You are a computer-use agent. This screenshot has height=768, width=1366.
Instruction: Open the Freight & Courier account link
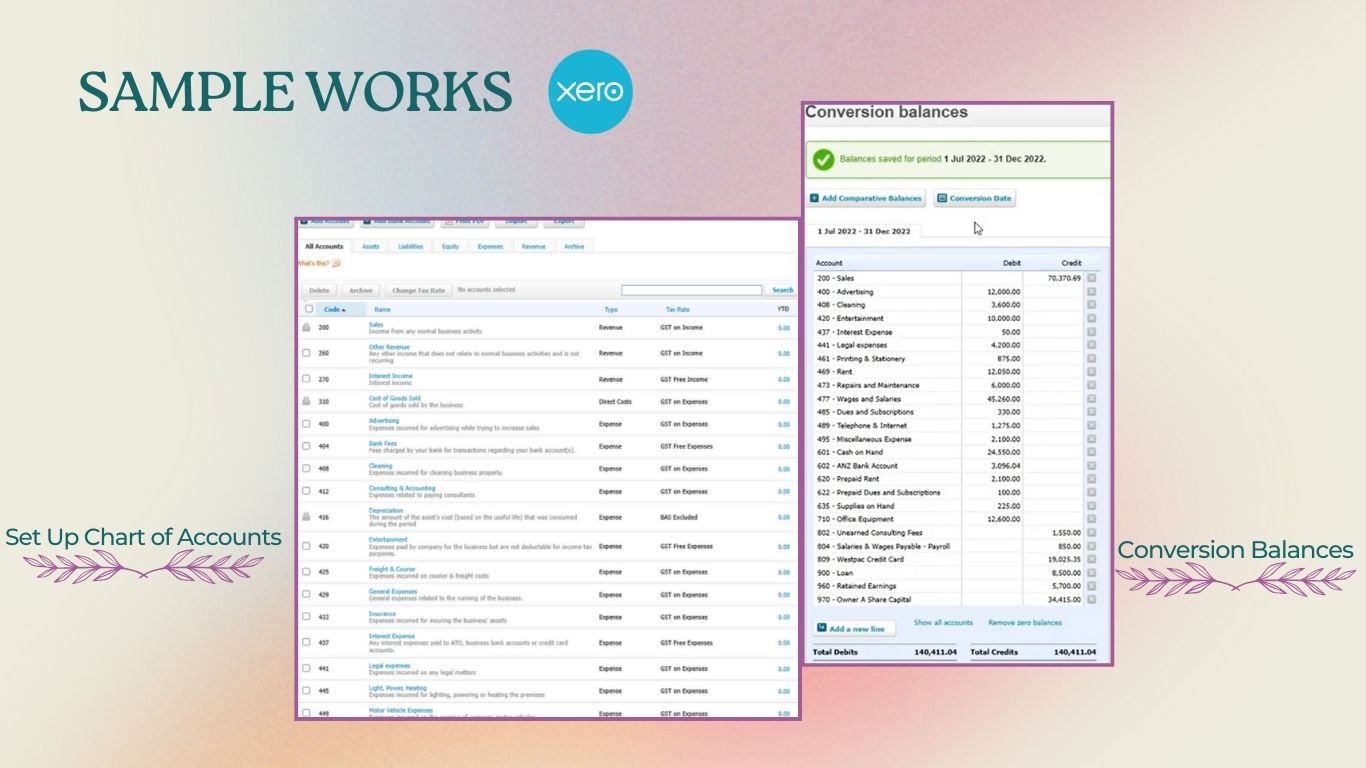tap(392, 569)
